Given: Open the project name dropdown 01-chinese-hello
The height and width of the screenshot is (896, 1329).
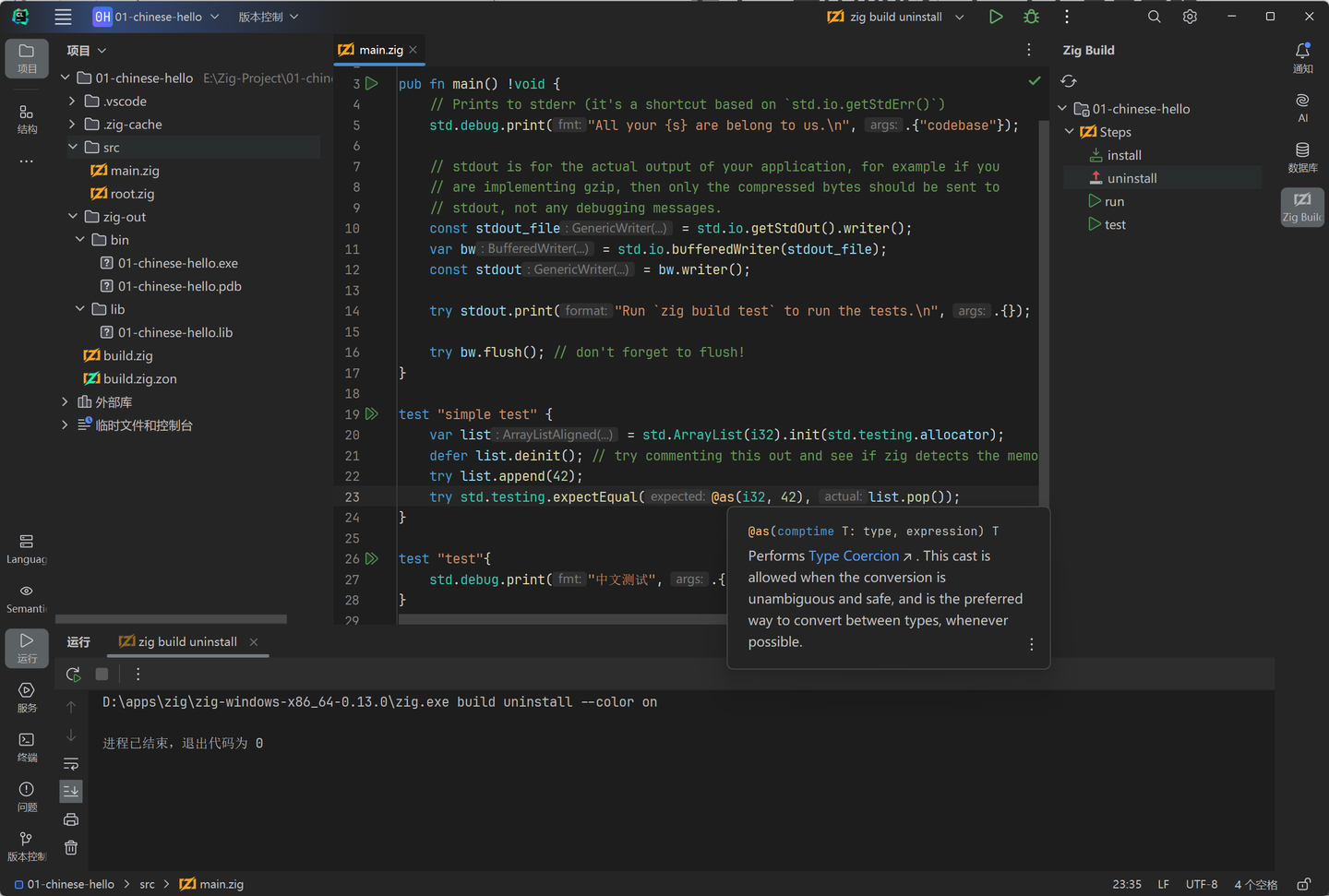Looking at the screenshot, I should [156, 17].
